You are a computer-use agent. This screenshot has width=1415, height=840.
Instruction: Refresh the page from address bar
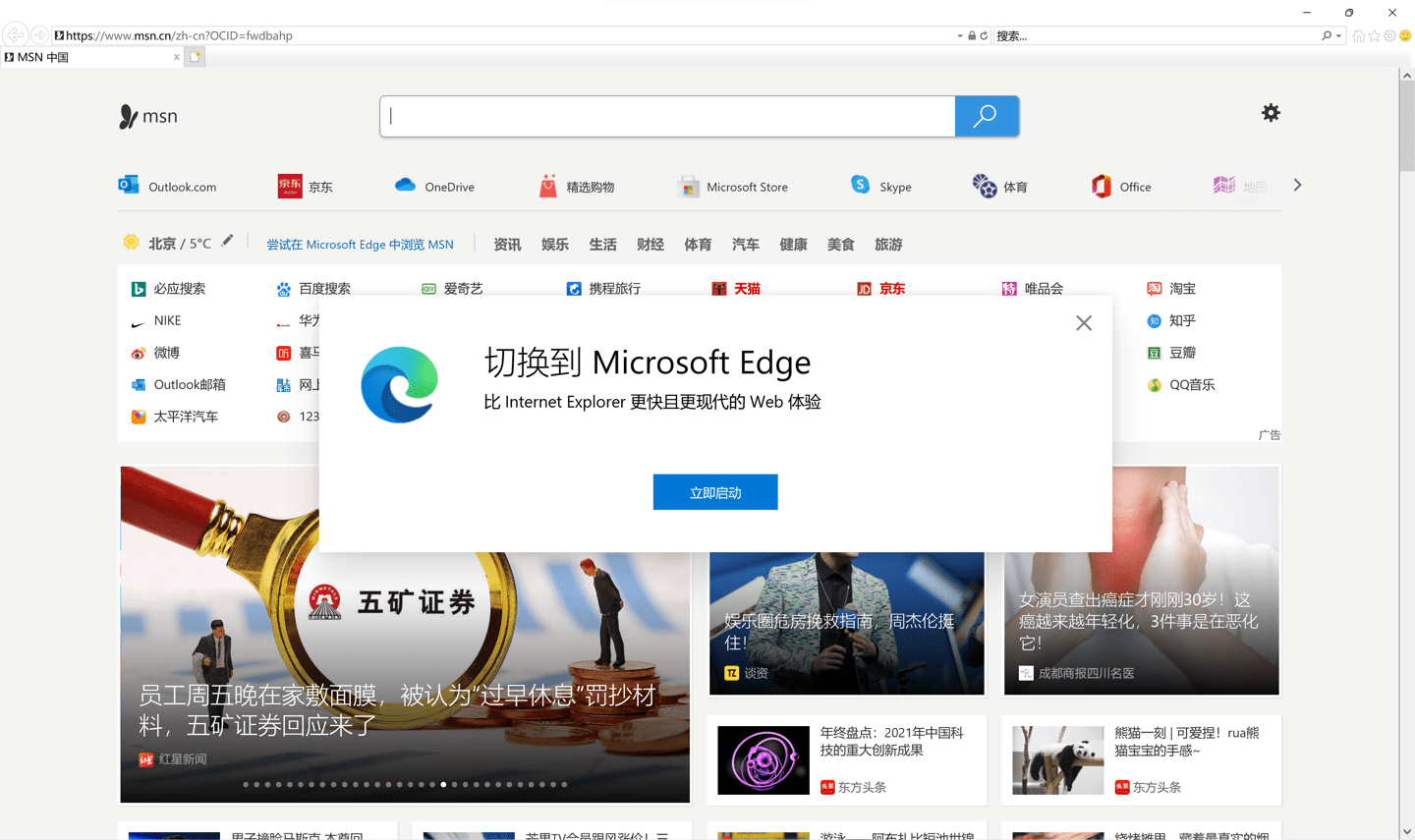click(x=984, y=35)
